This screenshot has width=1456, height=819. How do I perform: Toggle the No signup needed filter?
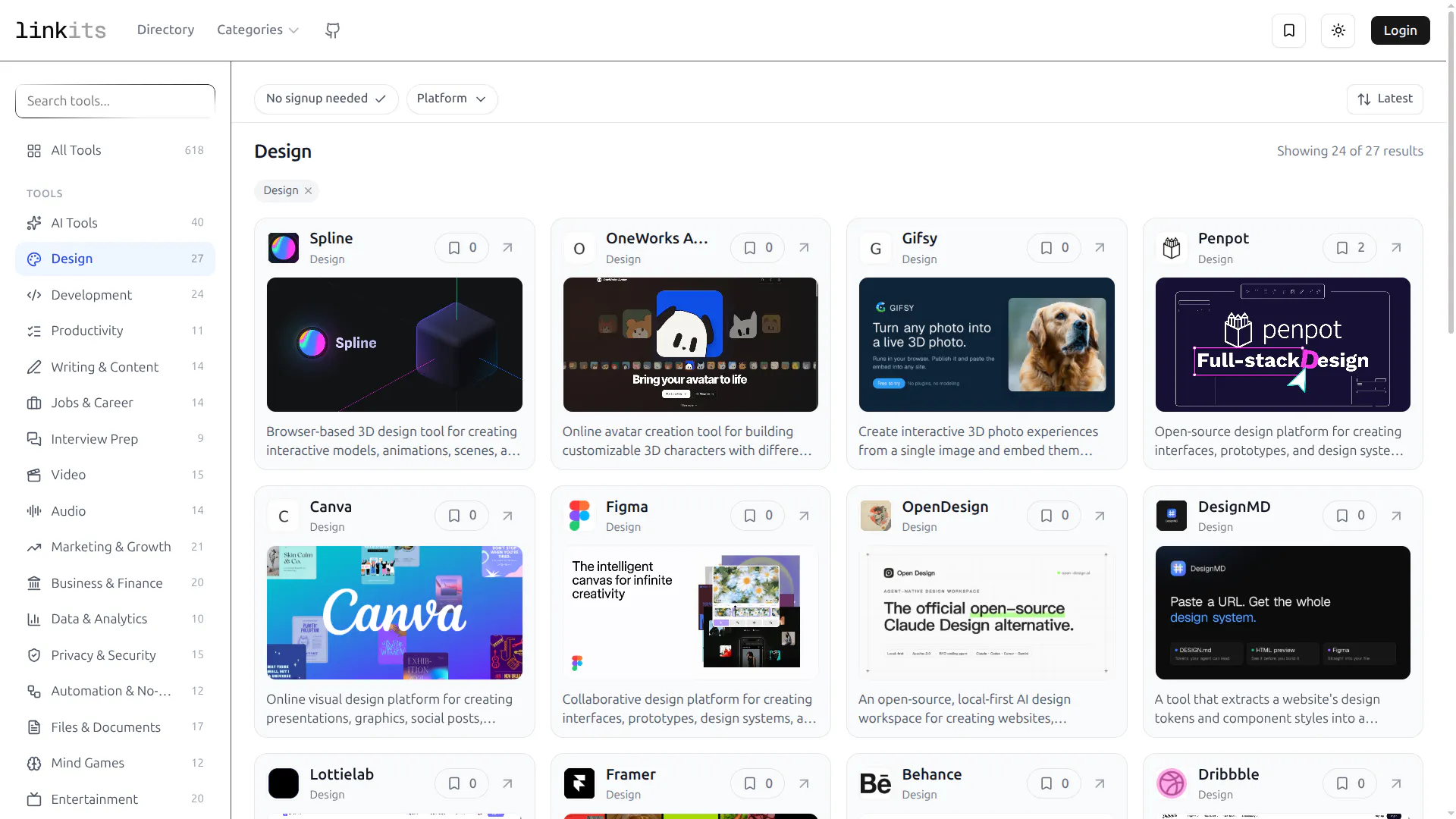(x=326, y=99)
